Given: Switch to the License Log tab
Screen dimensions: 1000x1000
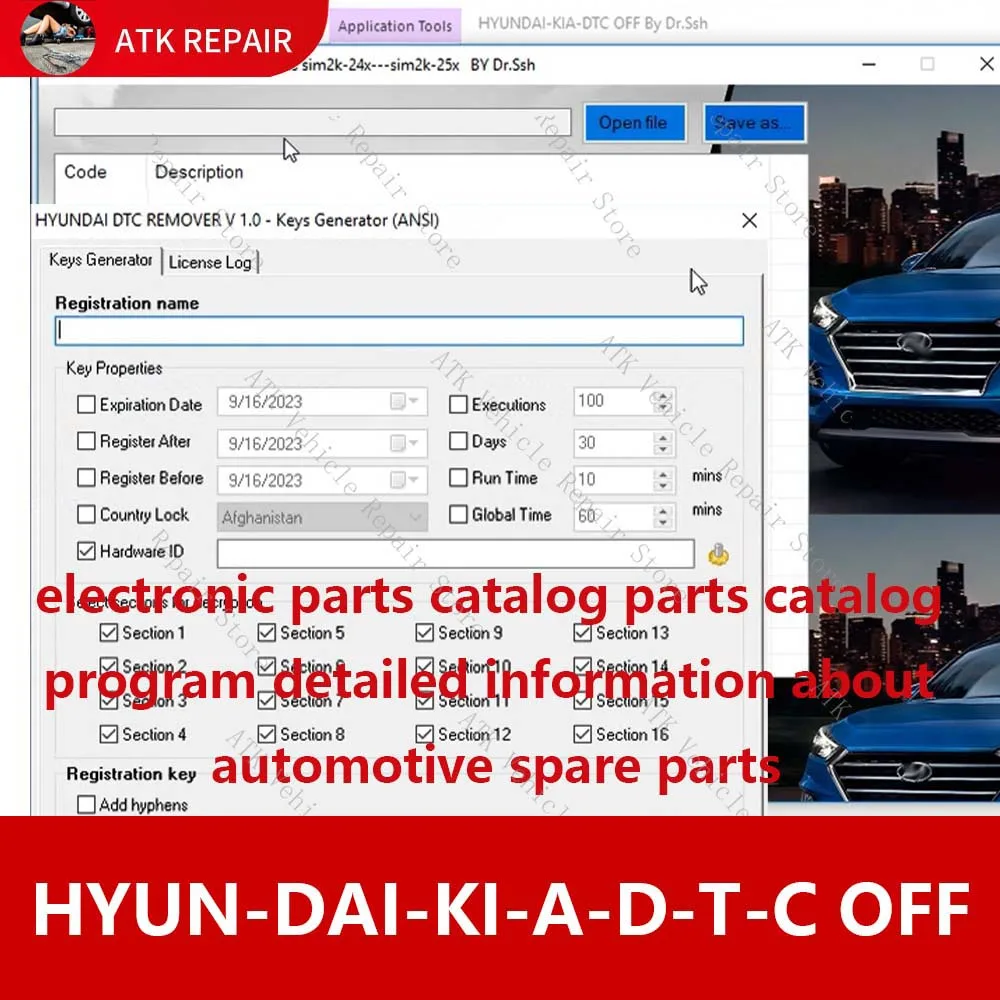Looking at the screenshot, I should click(210, 262).
